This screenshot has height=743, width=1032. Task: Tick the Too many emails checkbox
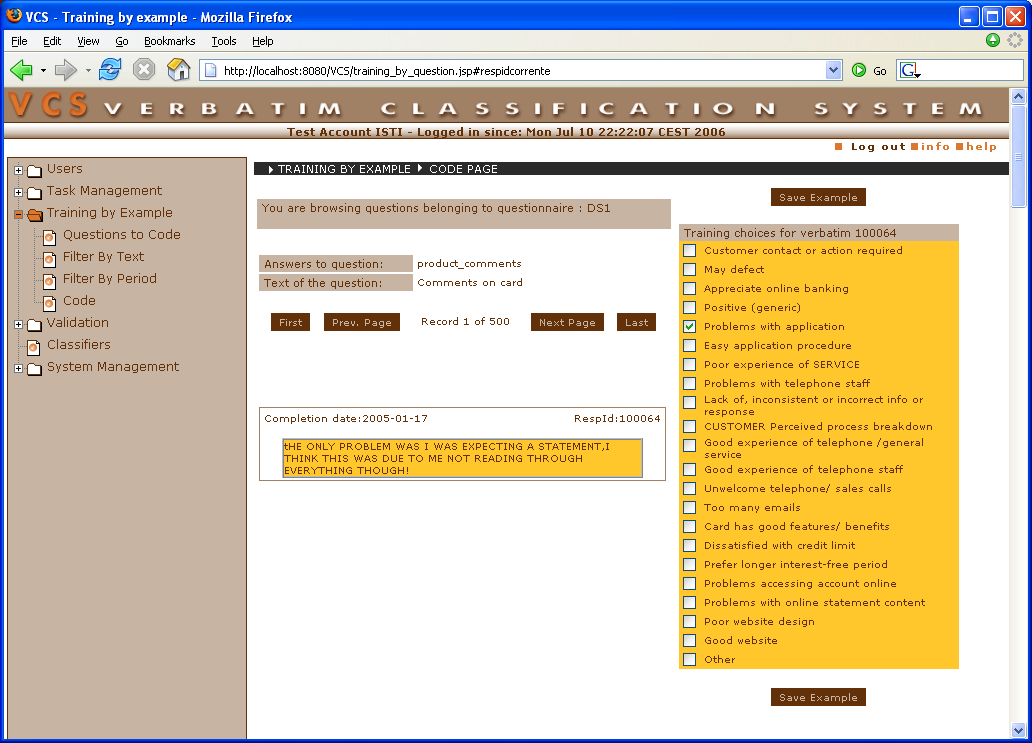(x=689, y=508)
